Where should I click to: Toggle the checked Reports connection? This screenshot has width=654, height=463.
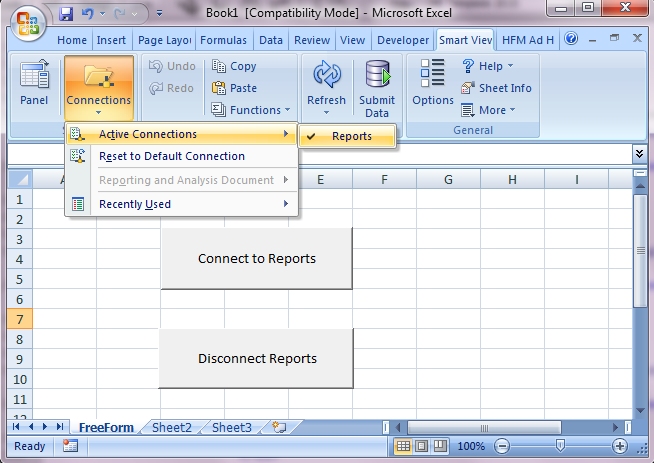click(347, 136)
